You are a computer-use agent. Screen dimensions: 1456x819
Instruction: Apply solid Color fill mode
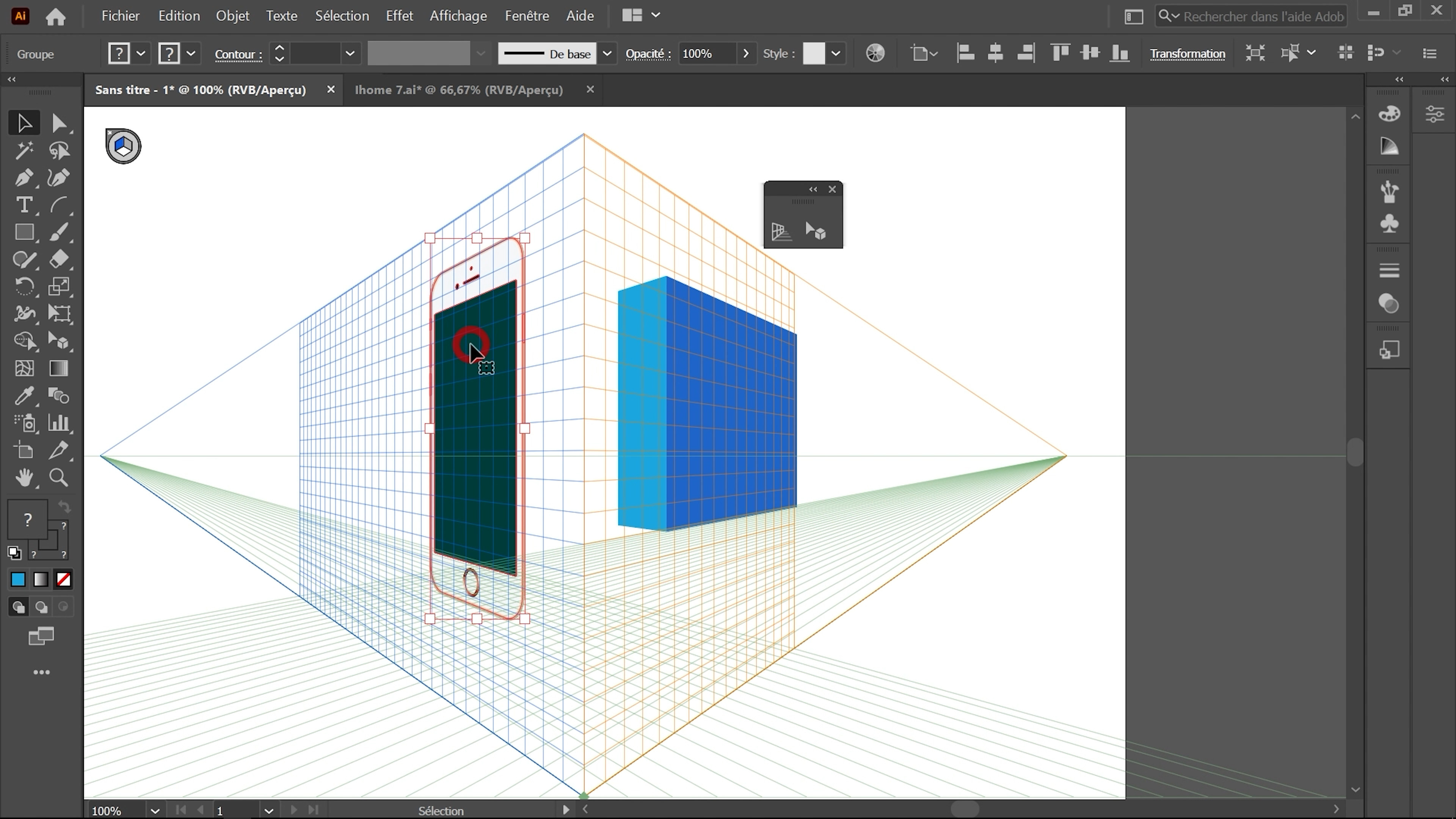point(18,579)
